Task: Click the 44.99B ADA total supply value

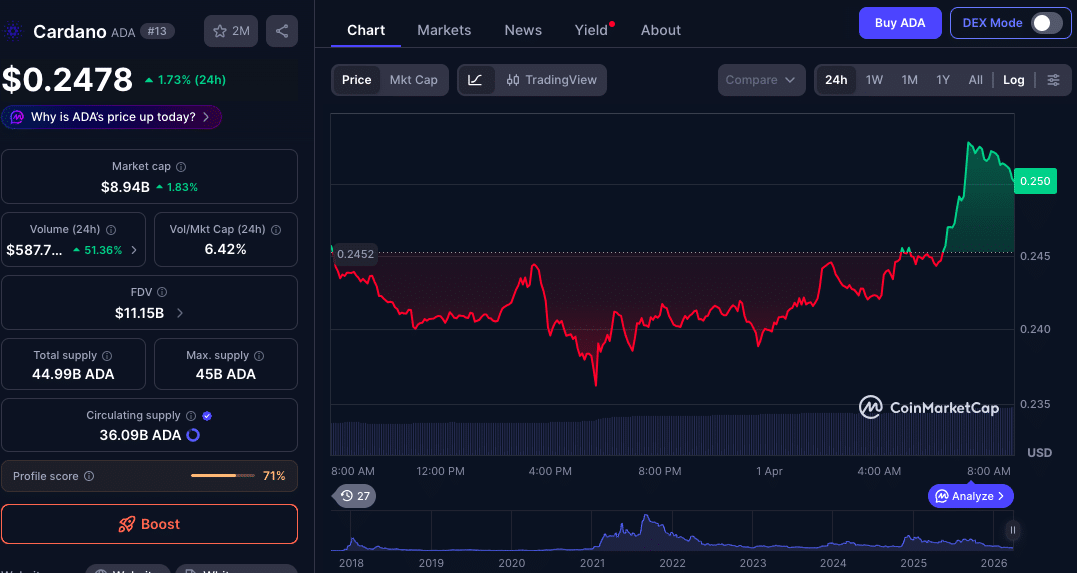Action: pos(73,374)
